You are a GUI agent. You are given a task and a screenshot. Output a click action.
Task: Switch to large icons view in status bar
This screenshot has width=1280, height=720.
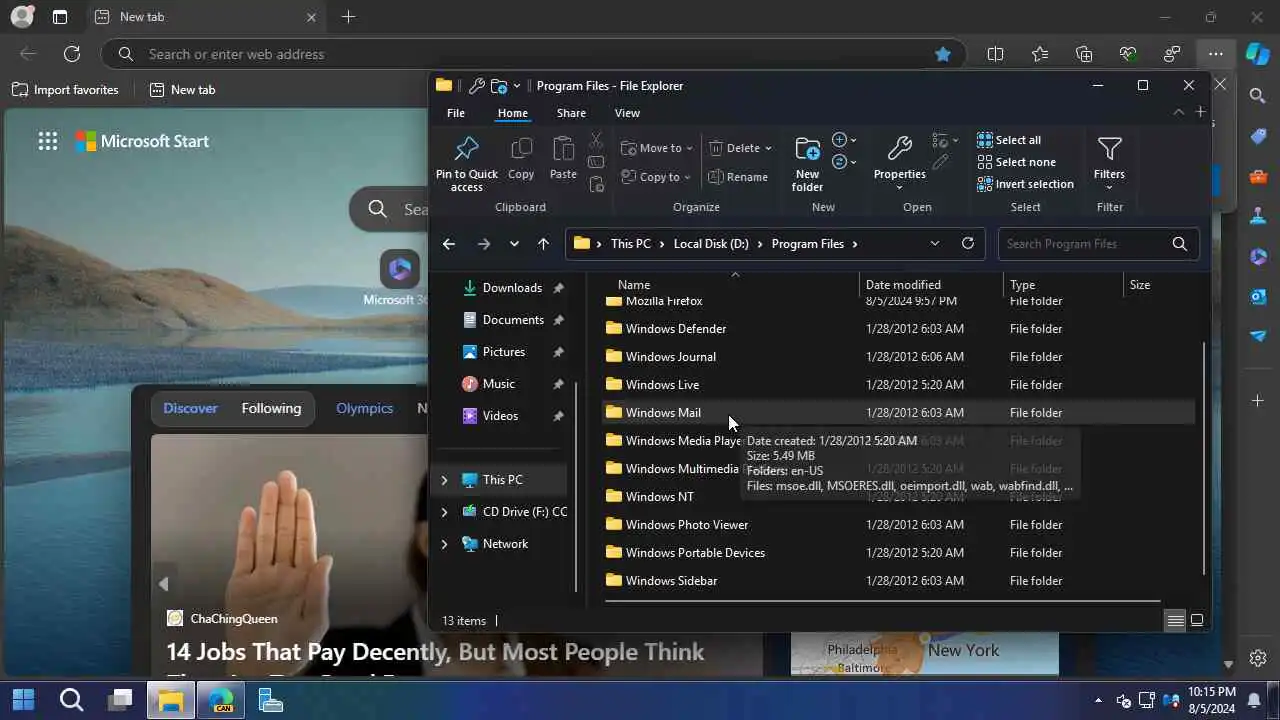pos(1197,621)
